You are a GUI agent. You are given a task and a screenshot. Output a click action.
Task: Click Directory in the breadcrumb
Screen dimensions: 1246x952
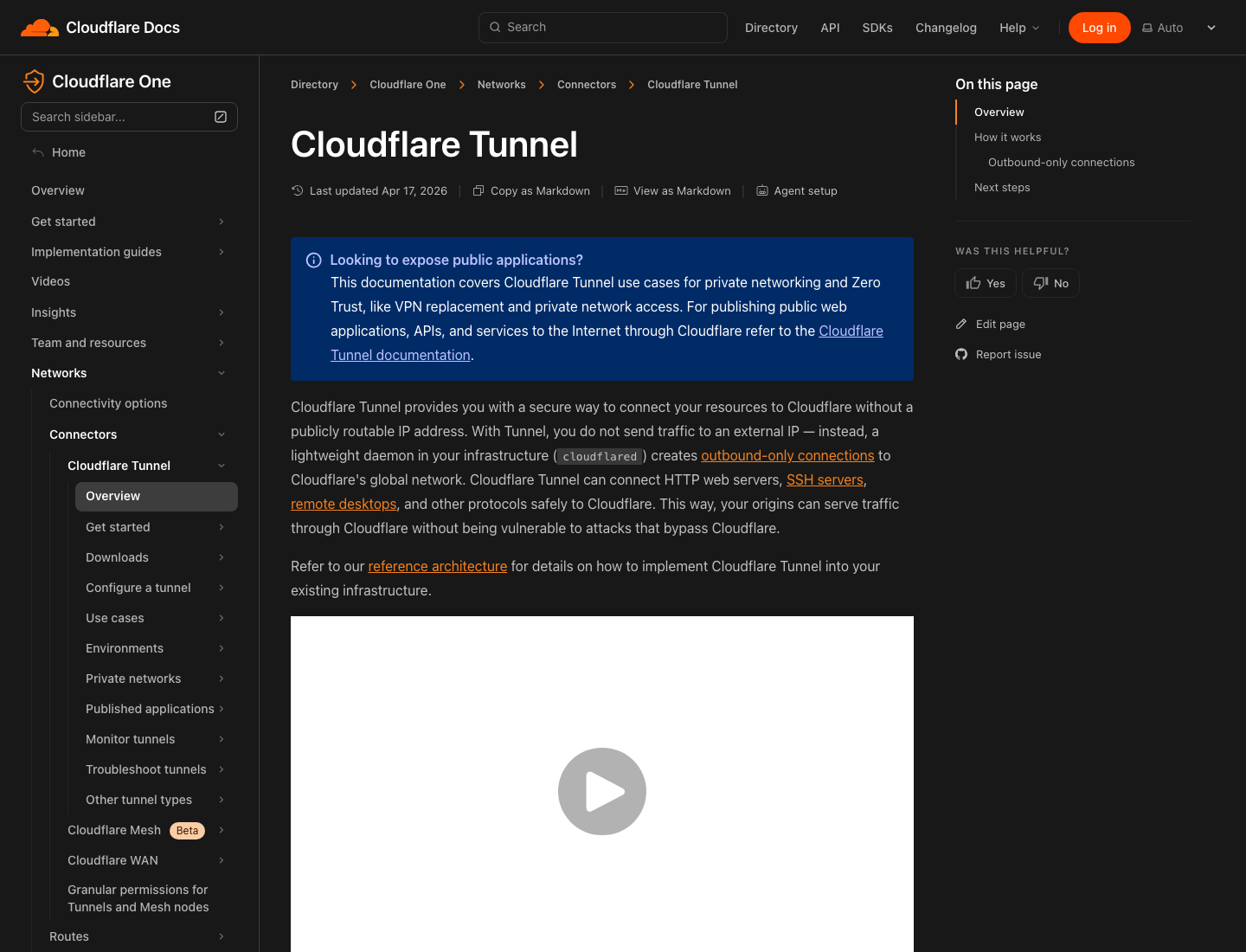(x=314, y=85)
